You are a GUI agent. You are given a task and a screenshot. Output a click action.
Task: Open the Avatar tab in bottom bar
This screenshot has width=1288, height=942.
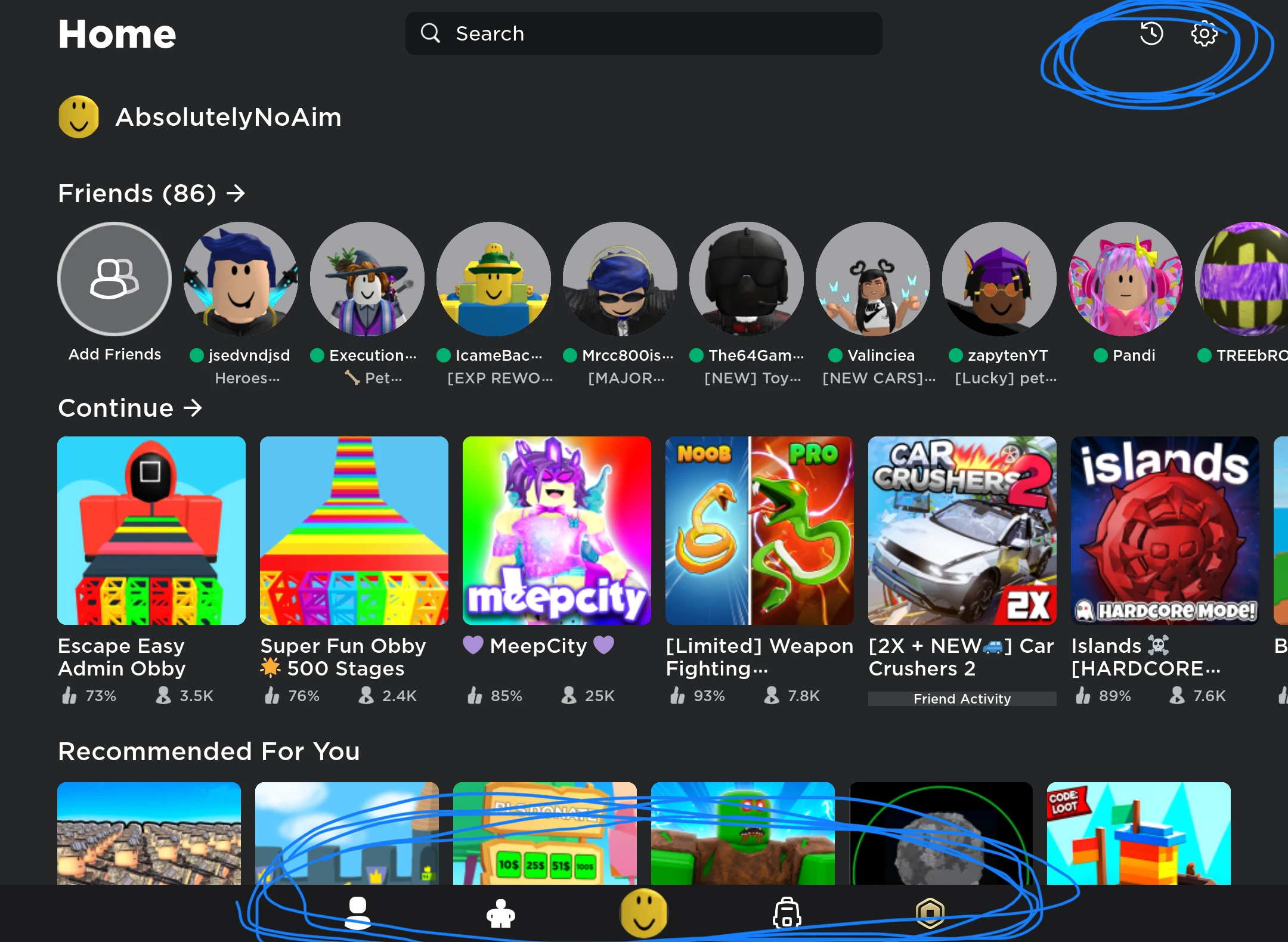(358, 913)
